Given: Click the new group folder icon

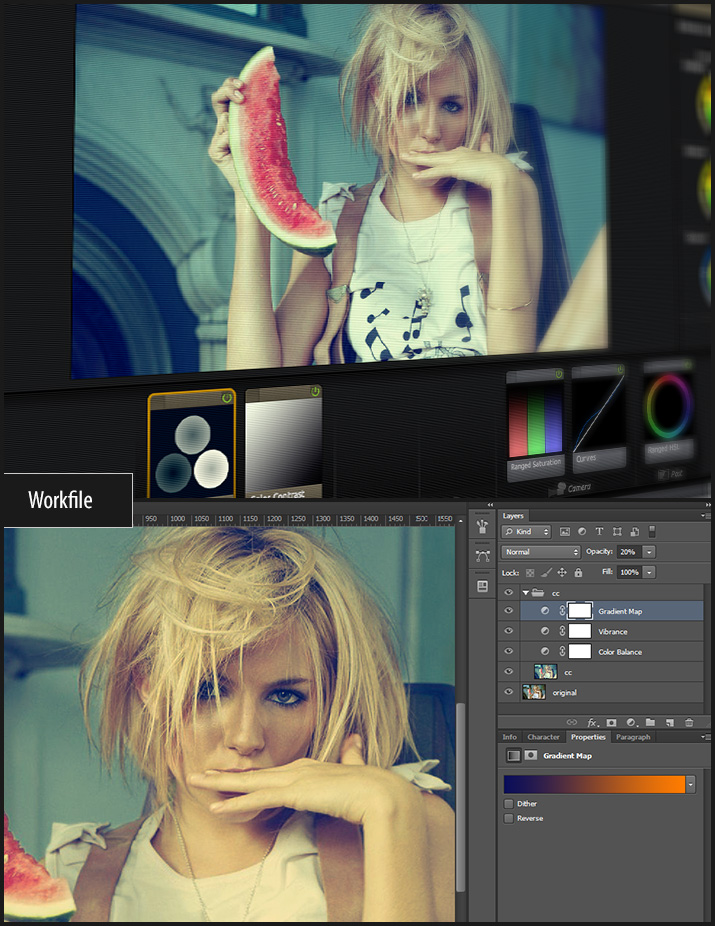Looking at the screenshot, I should (x=650, y=721).
